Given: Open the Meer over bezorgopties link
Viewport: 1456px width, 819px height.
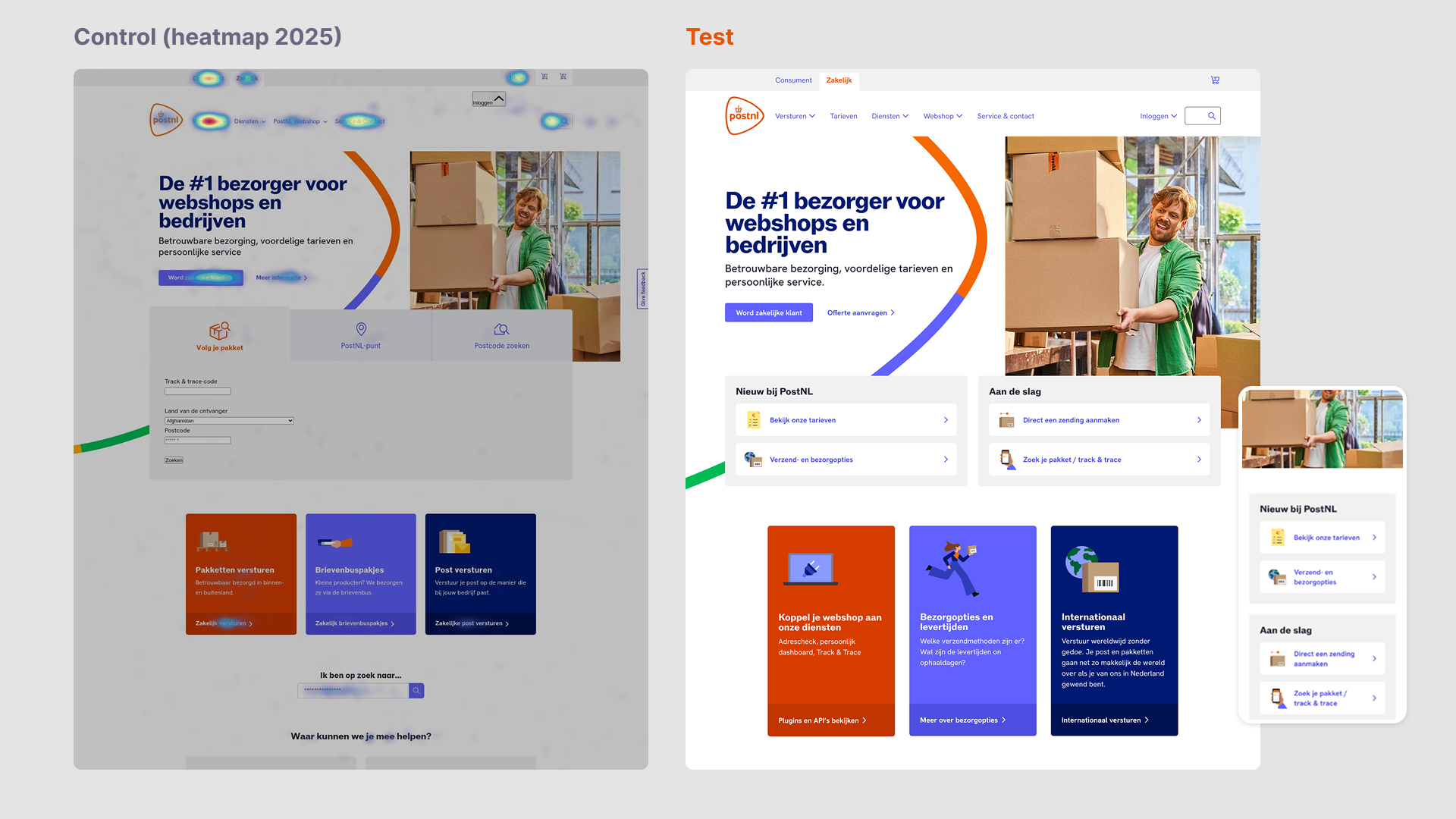Looking at the screenshot, I should 962,720.
